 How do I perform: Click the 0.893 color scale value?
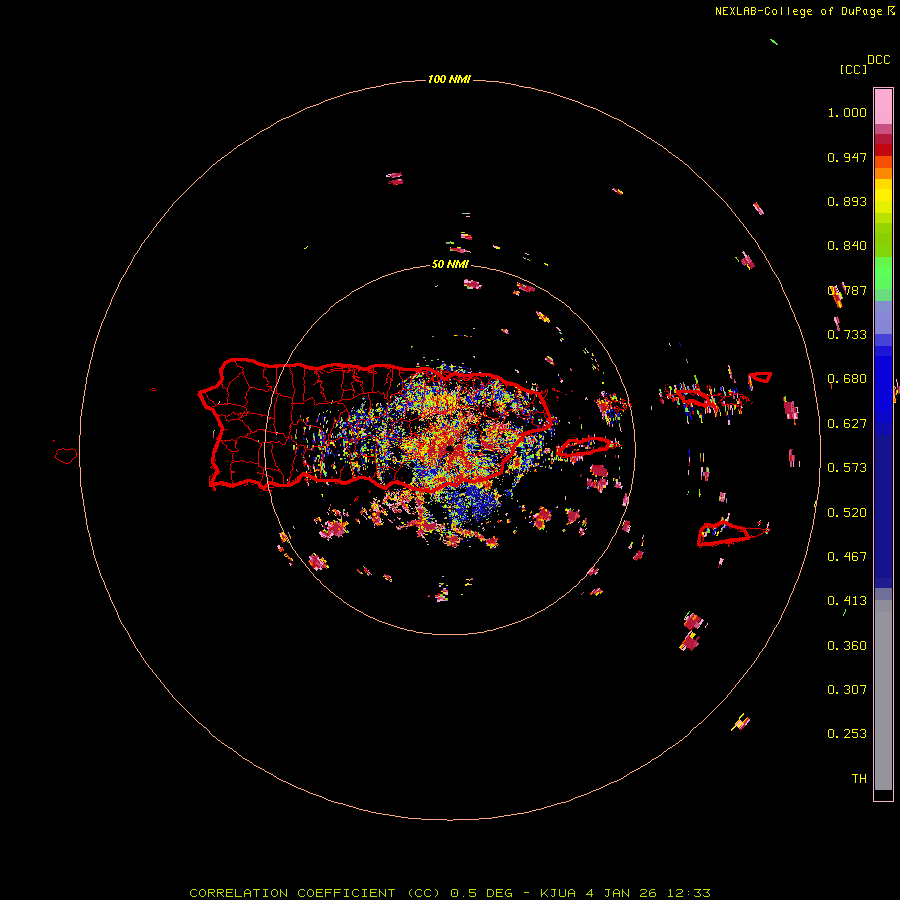847,201
